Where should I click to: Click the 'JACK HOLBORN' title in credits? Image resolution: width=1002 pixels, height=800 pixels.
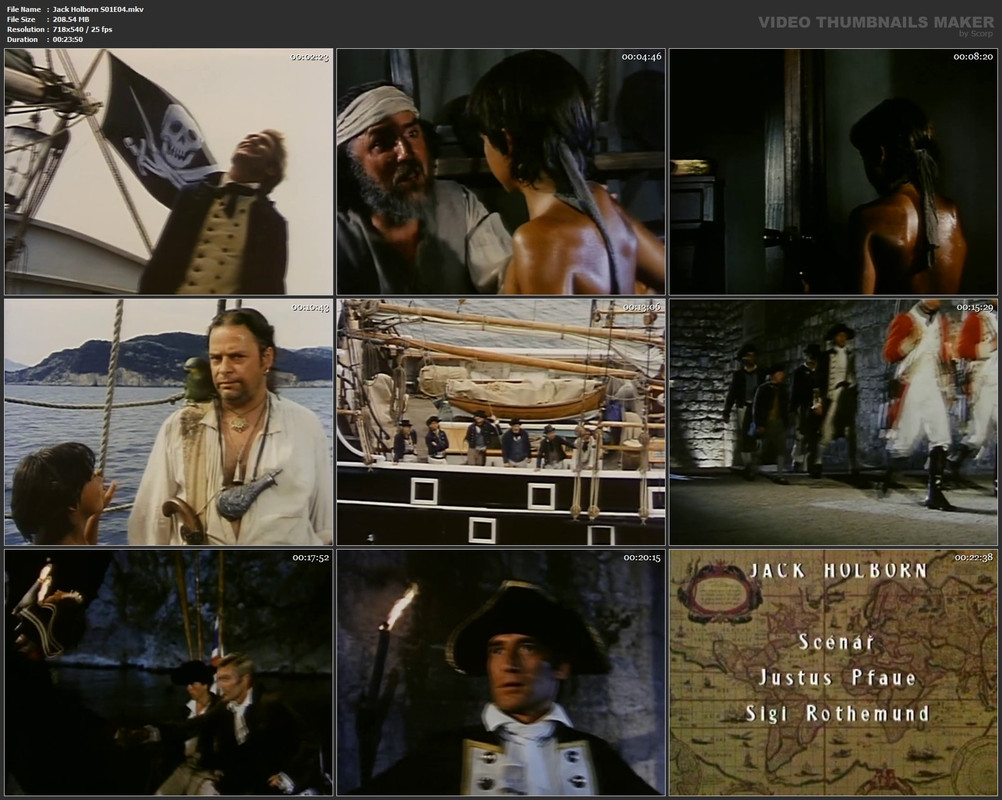838,570
